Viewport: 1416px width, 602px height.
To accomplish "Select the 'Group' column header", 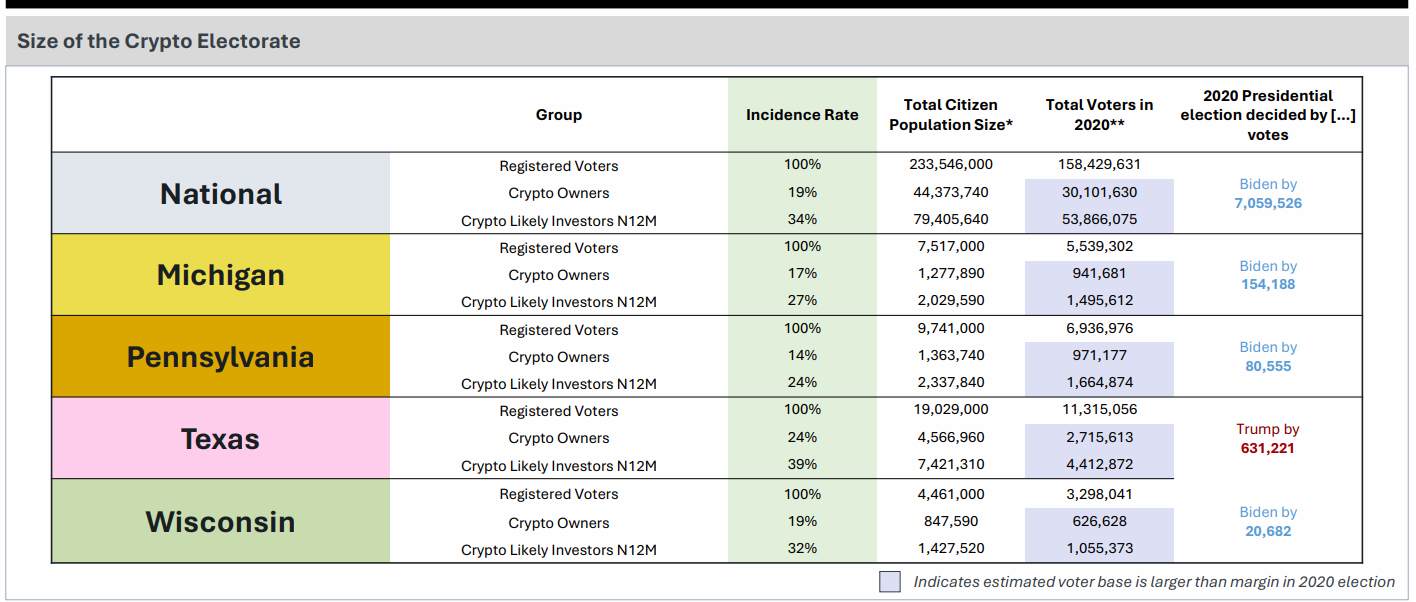I will point(559,115).
